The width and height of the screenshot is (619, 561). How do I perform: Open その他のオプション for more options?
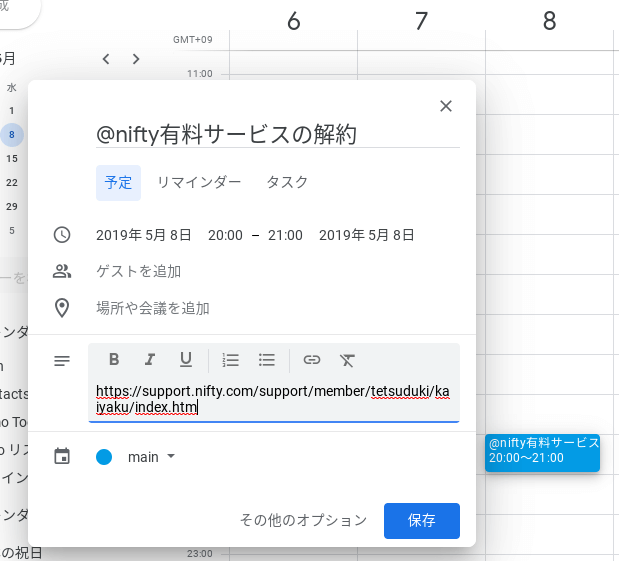(x=304, y=520)
